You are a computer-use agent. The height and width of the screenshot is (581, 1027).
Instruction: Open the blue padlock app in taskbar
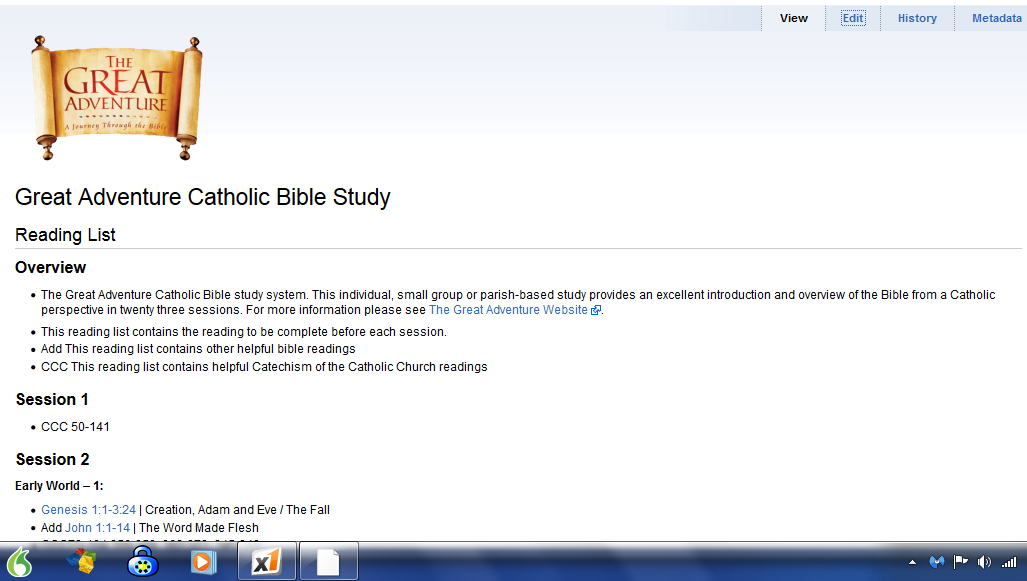pyautogui.click(x=142, y=561)
